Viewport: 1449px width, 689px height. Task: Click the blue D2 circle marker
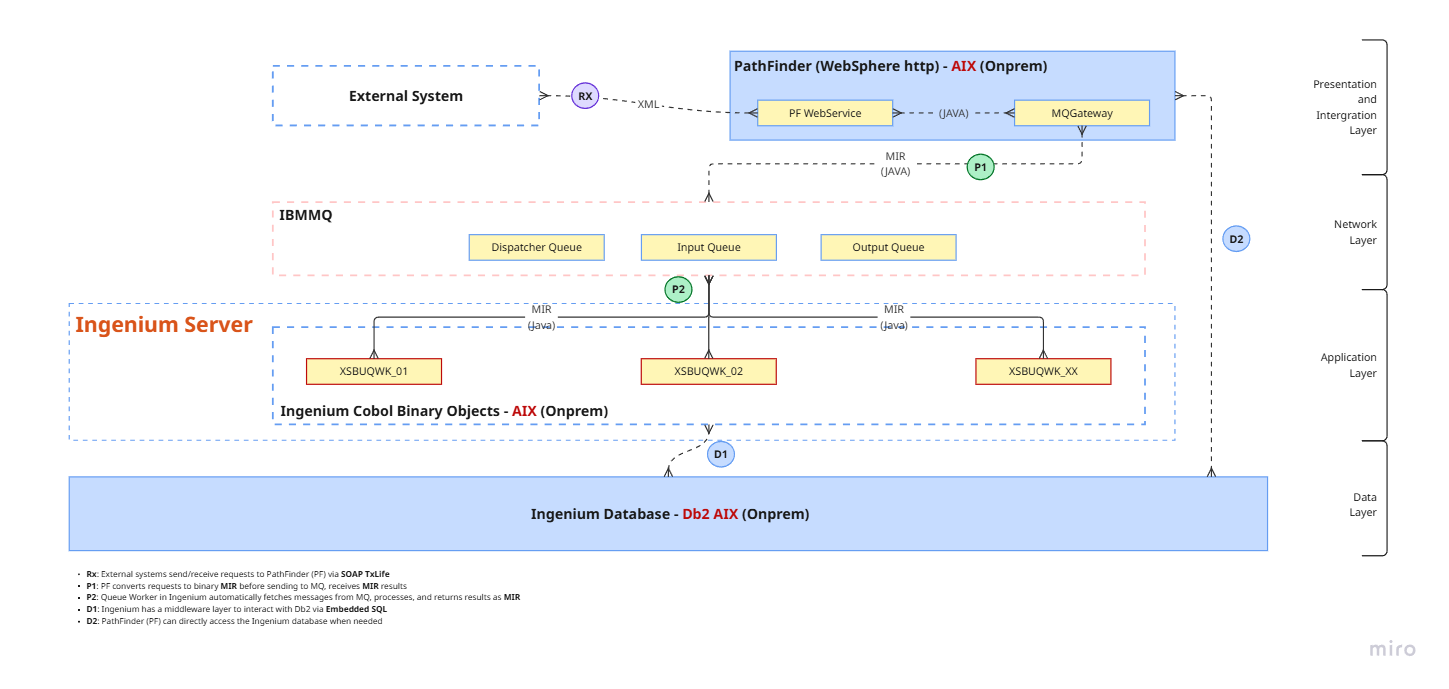(1236, 239)
